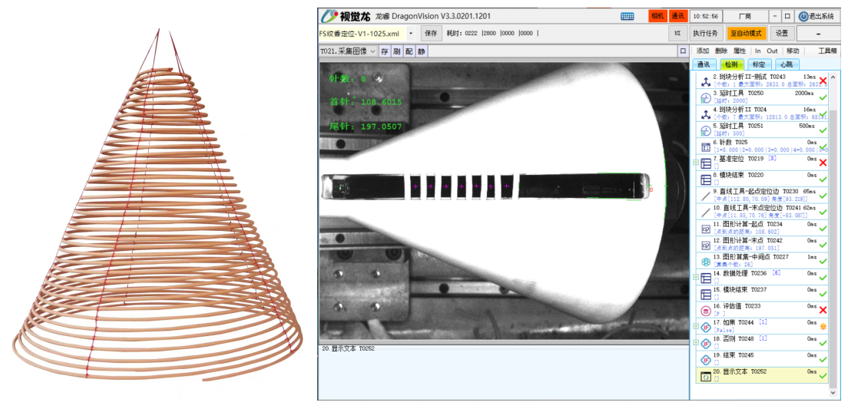Click the 保存 save button

coord(431,33)
